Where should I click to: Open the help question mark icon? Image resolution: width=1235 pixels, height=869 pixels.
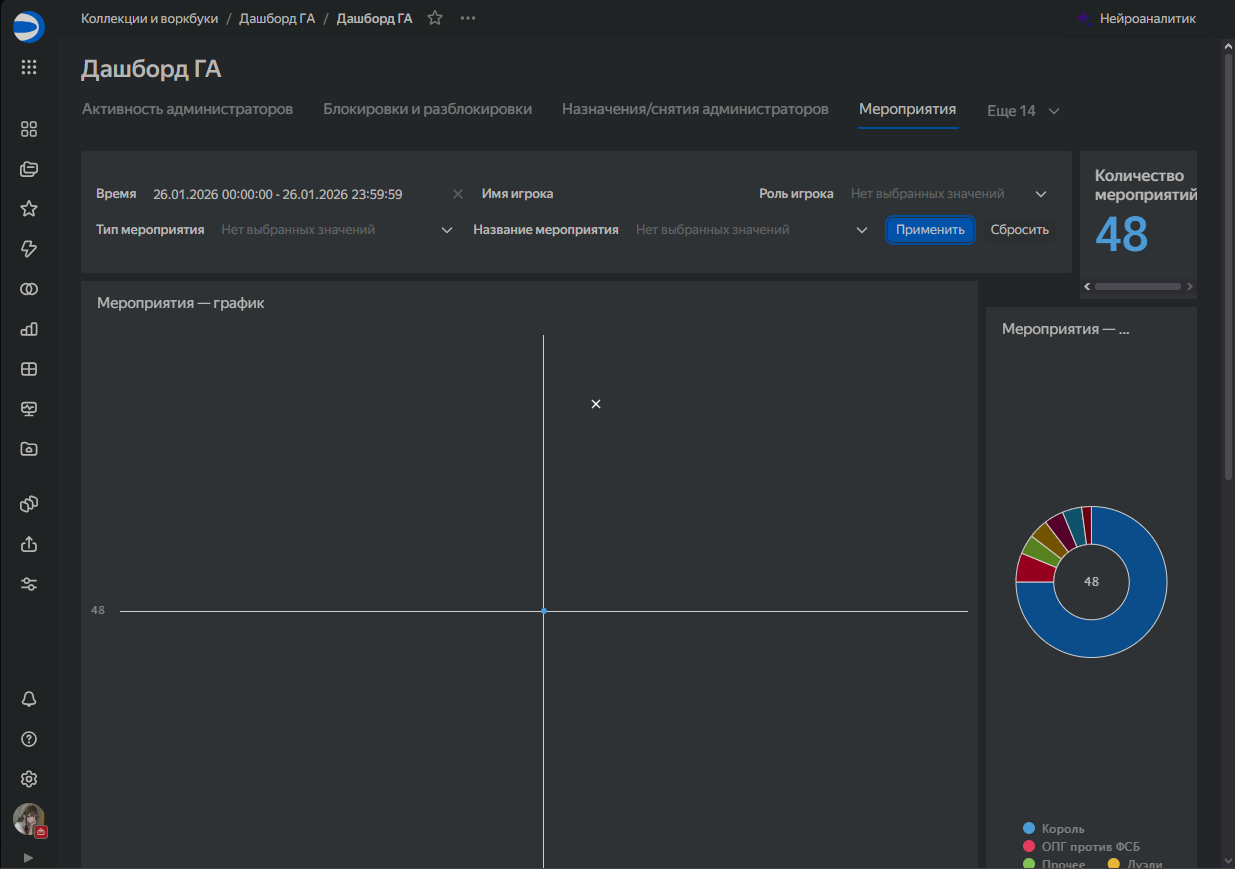click(29, 739)
